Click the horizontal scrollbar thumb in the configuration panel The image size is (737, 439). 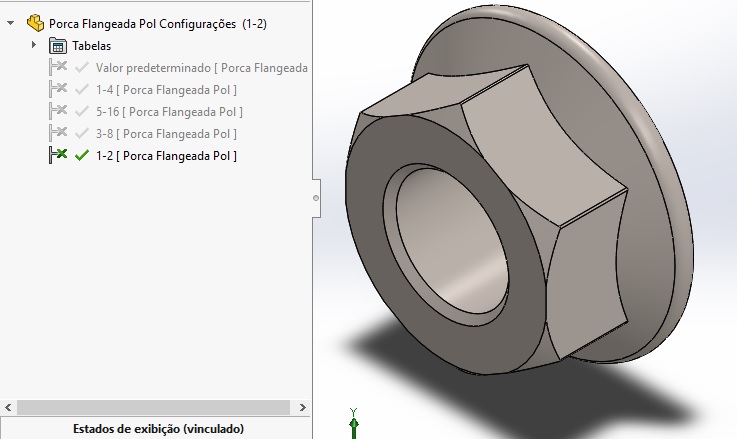[x=153, y=408]
